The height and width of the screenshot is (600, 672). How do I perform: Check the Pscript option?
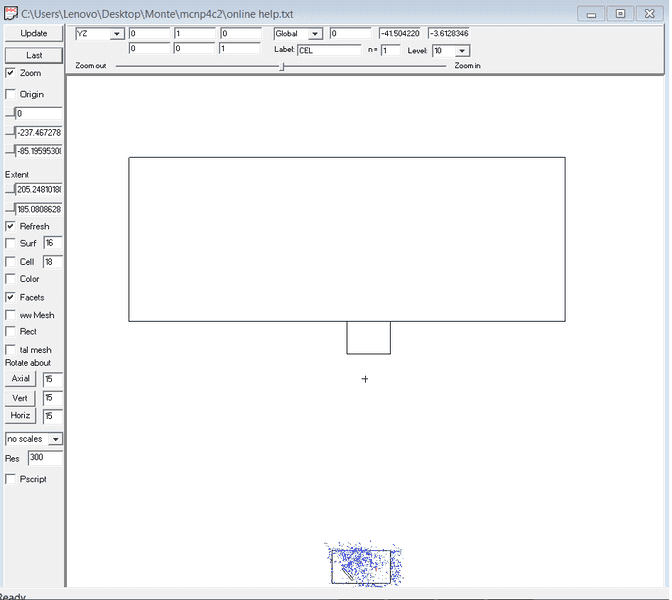point(11,479)
